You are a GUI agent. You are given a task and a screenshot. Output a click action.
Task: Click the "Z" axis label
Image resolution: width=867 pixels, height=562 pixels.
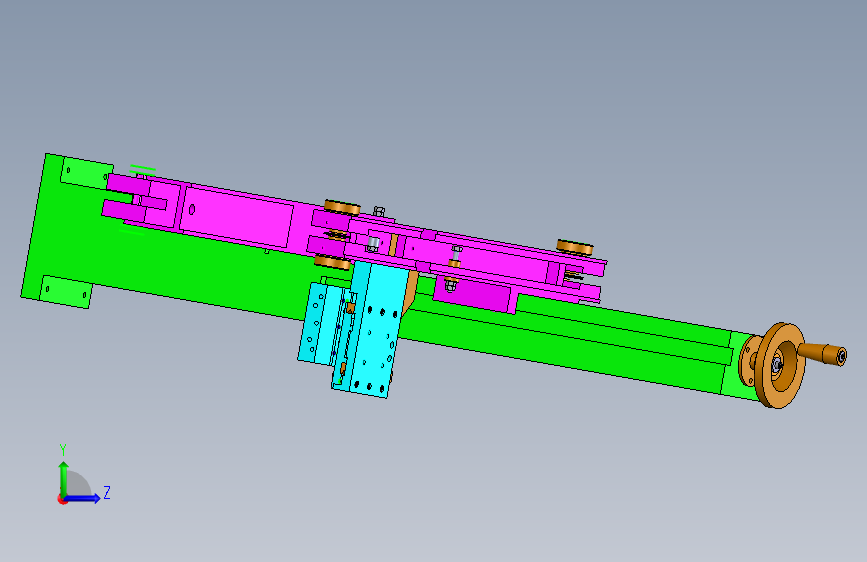pos(107,492)
